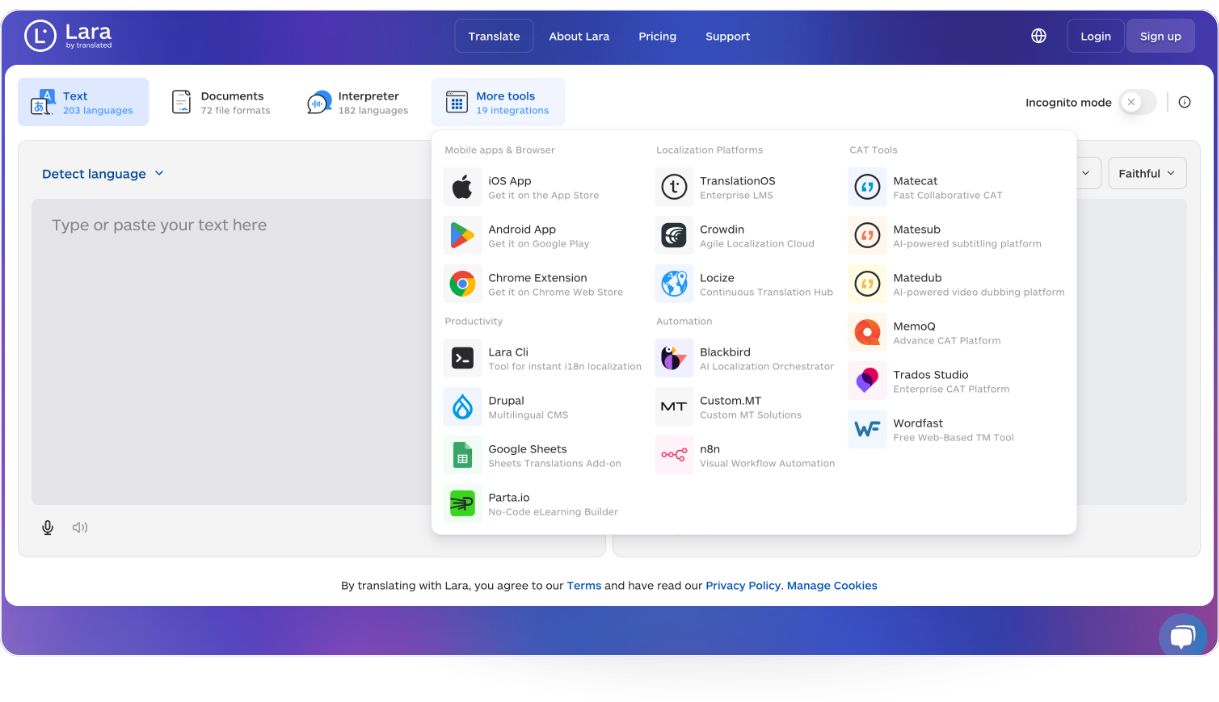Click the 'AI Localization Orchestrator' text
Viewport: 1219px width, 702px height.
click(767, 366)
